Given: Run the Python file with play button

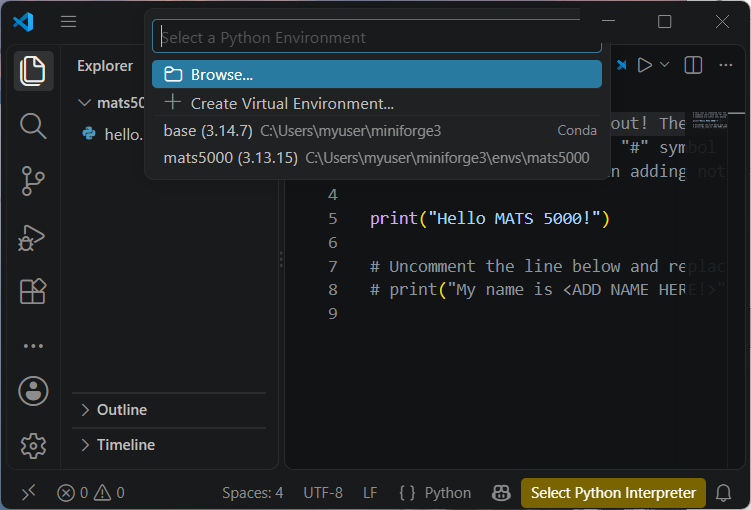Looking at the screenshot, I should (645, 65).
